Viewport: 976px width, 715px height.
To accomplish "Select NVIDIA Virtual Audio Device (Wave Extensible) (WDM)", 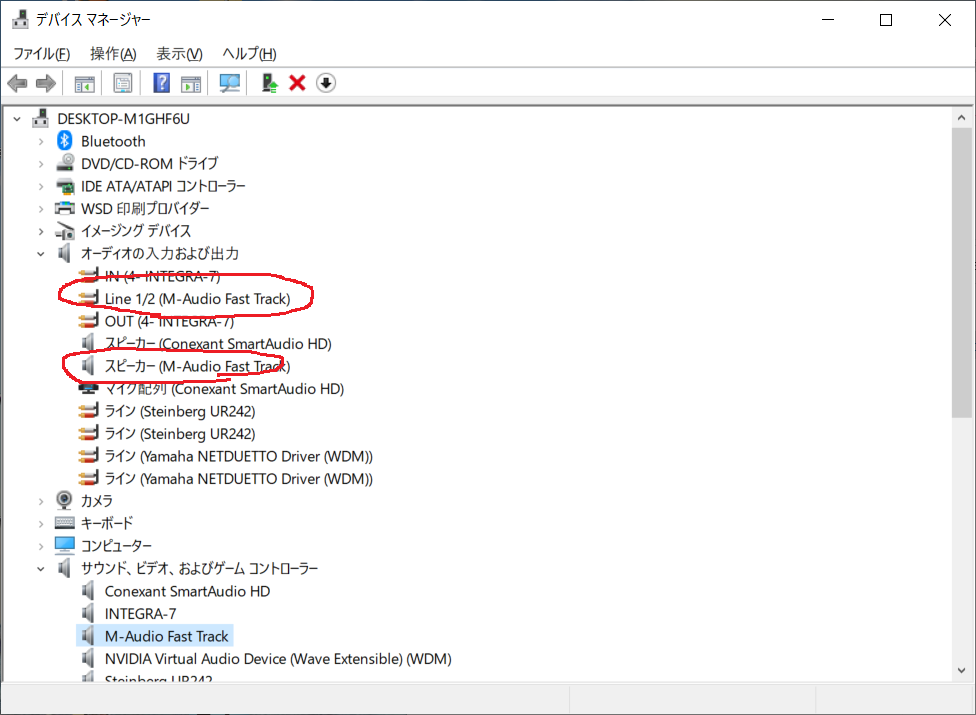I will pos(278,658).
